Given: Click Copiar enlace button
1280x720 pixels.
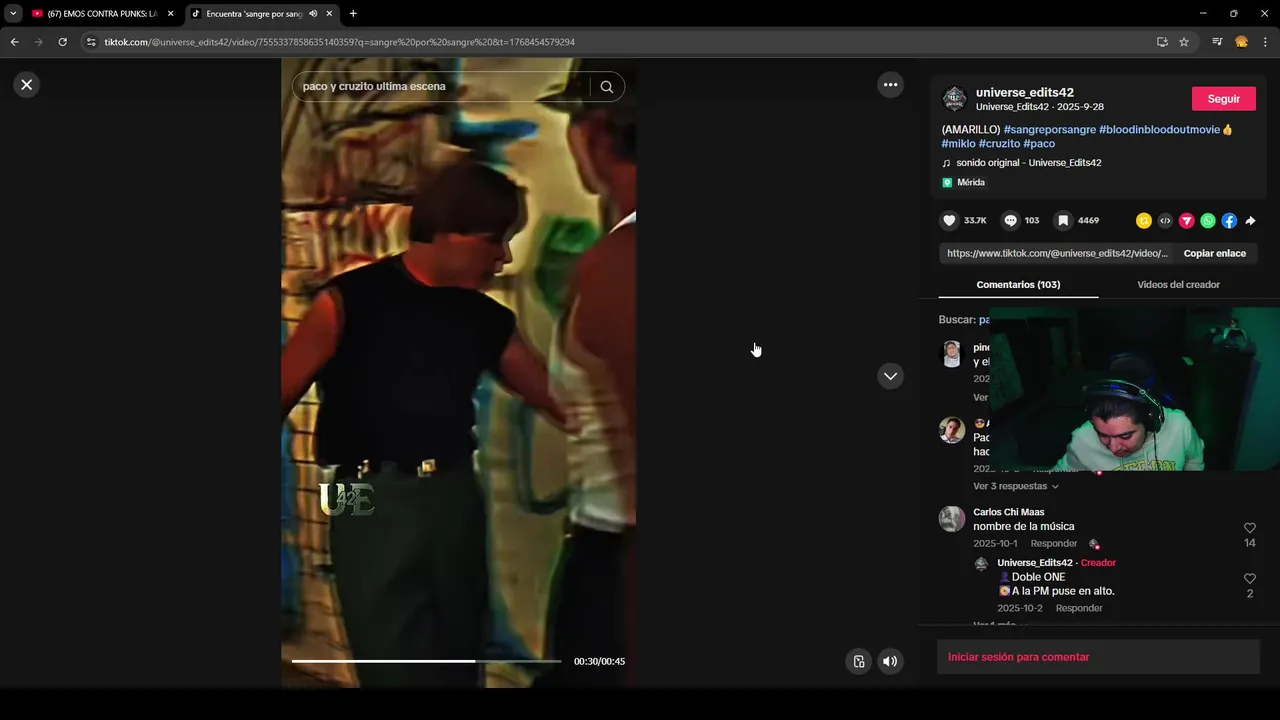Looking at the screenshot, I should [x=1215, y=254].
